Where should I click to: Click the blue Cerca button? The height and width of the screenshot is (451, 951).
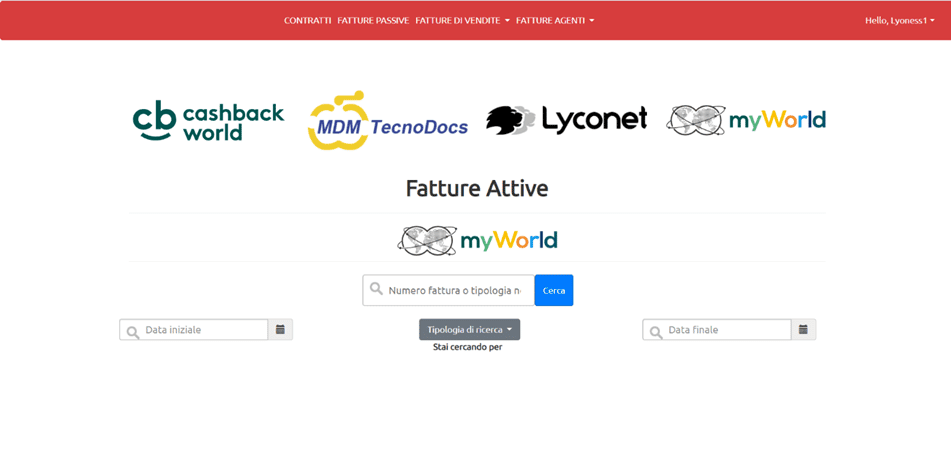coord(554,290)
